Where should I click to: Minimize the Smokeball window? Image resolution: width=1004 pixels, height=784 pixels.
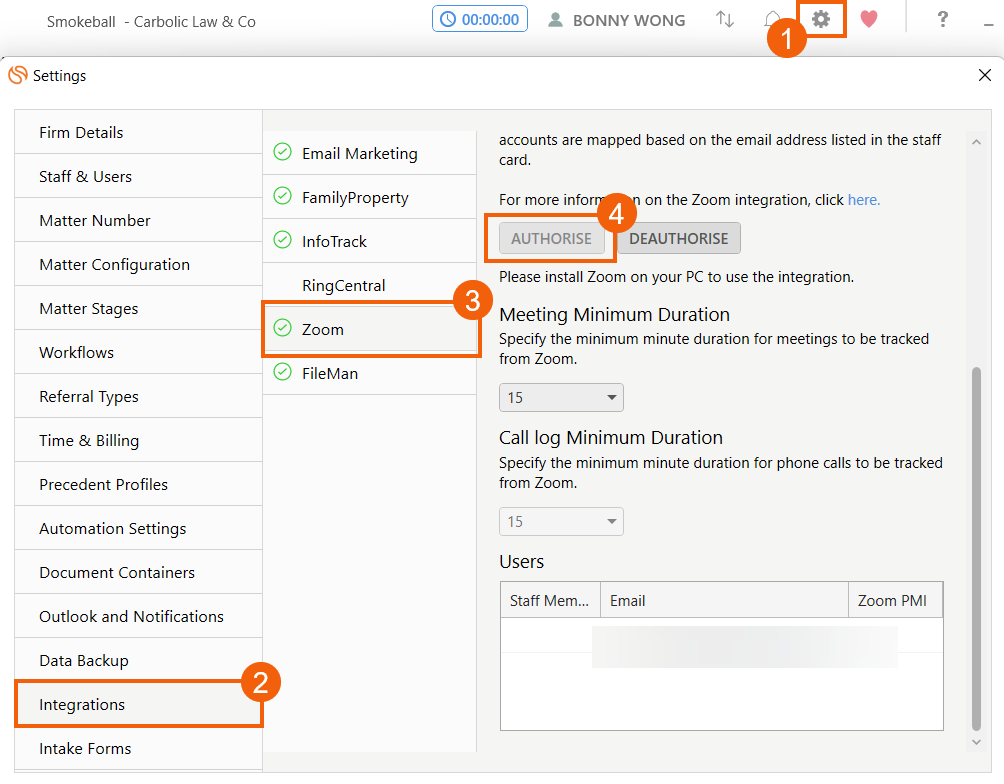pos(989,24)
